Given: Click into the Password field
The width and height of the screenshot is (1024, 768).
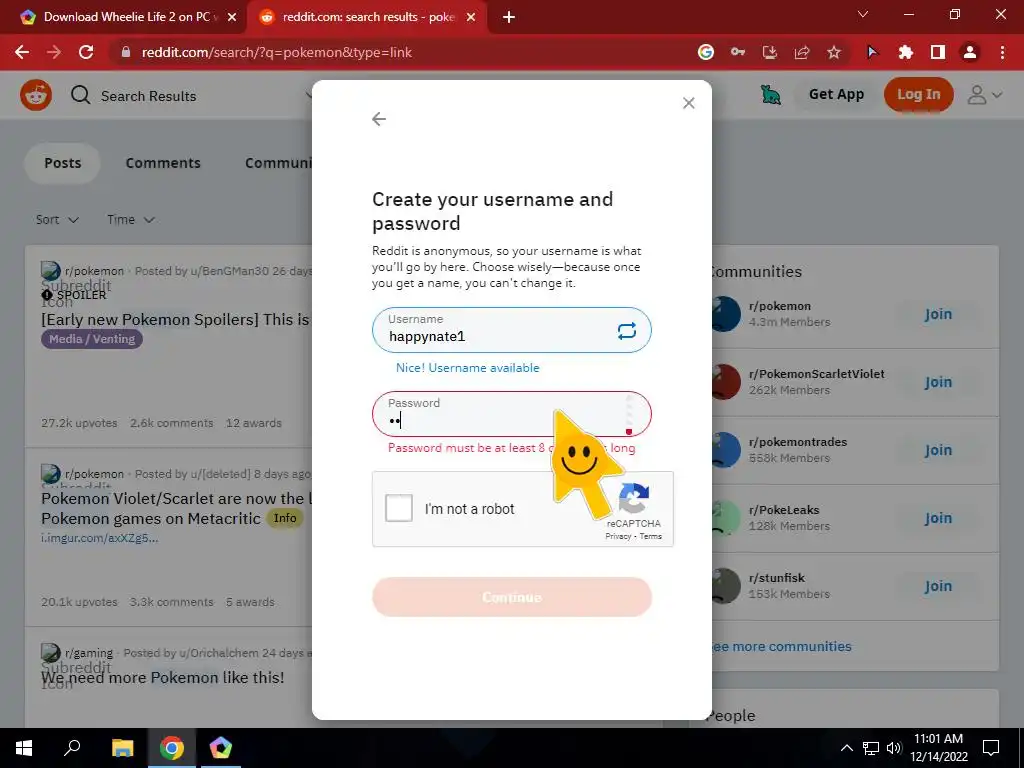Looking at the screenshot, I should point(512,414).
